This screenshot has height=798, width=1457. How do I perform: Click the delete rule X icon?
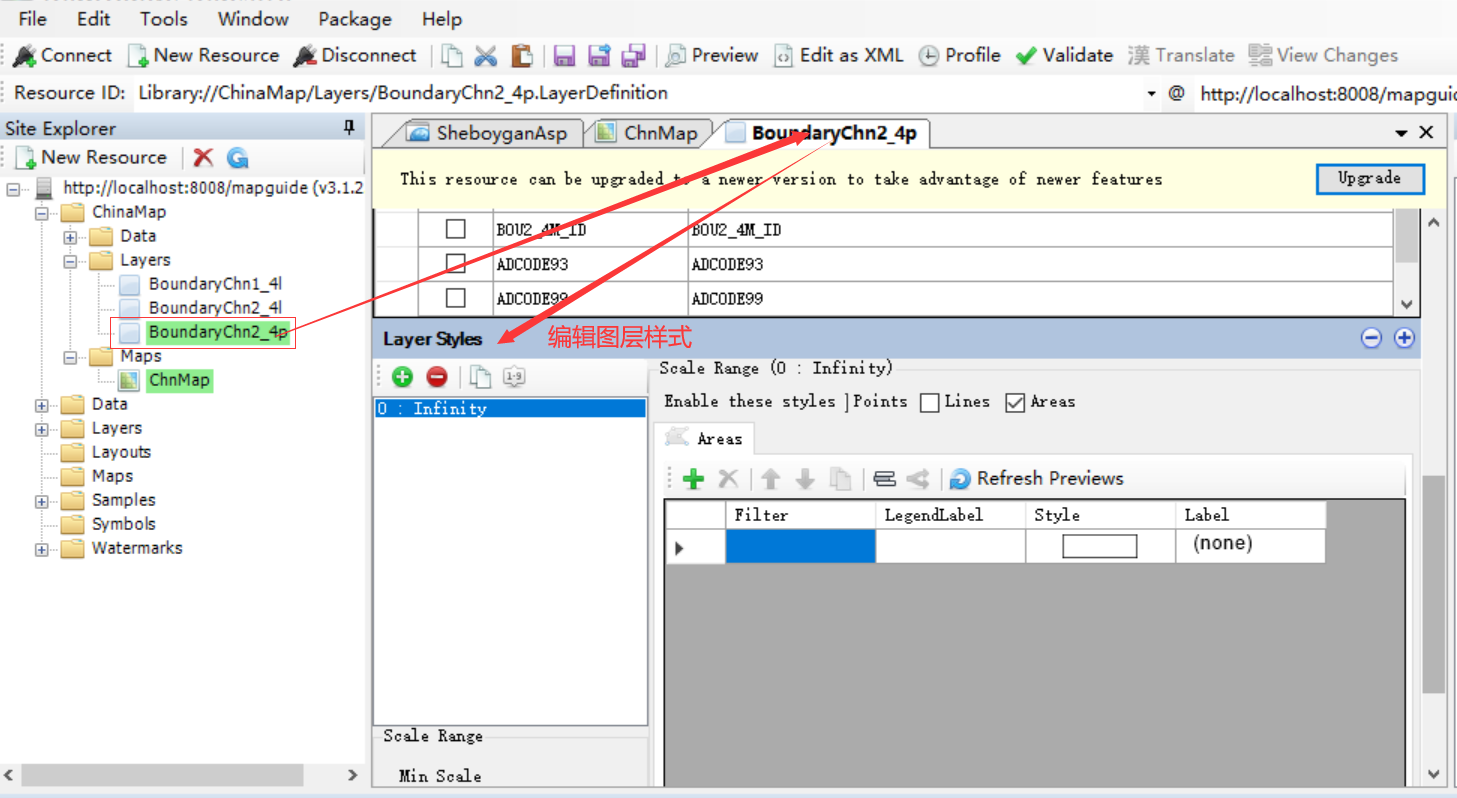point(728,479)
